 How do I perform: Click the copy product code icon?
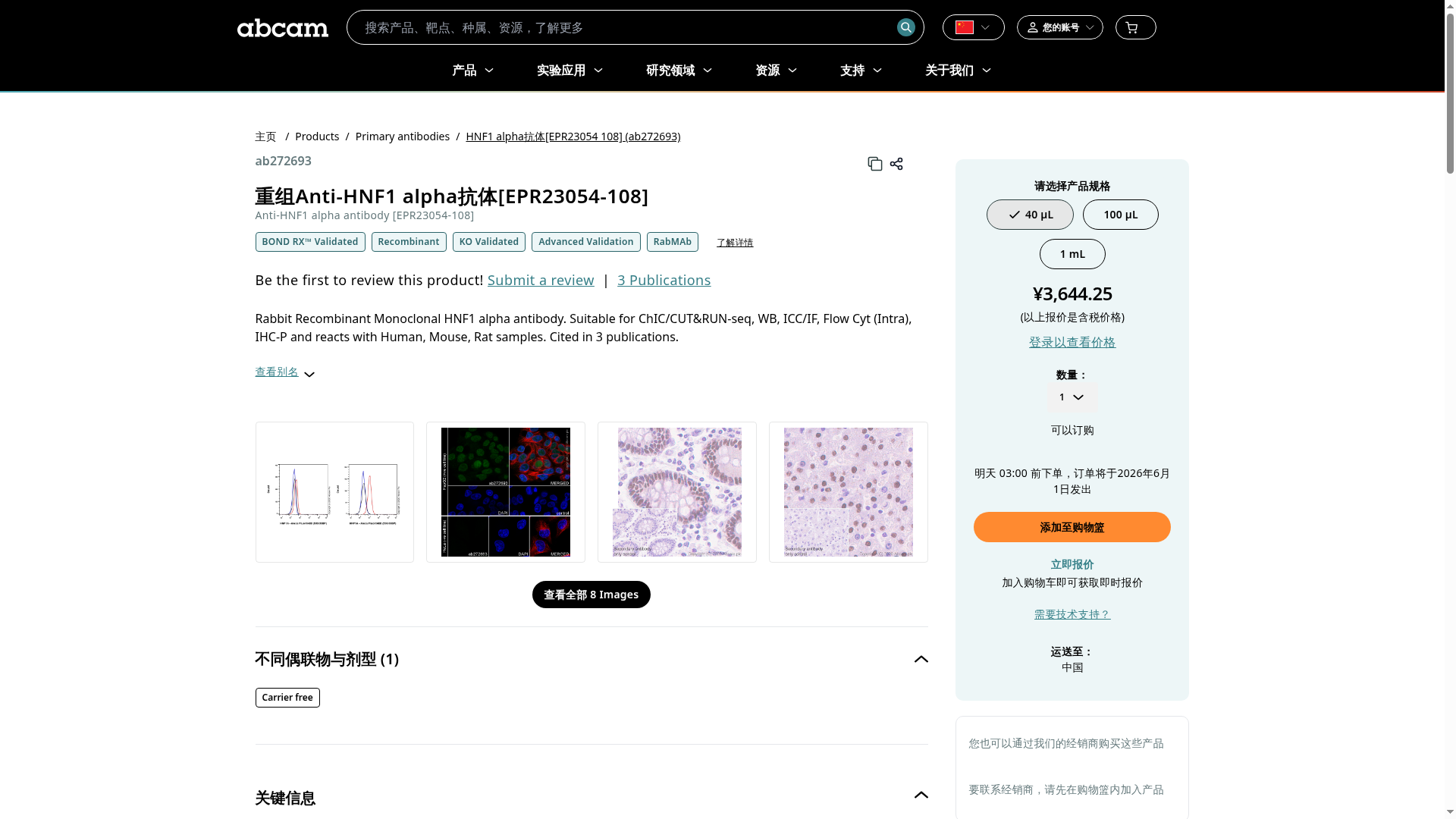[874, 164]
